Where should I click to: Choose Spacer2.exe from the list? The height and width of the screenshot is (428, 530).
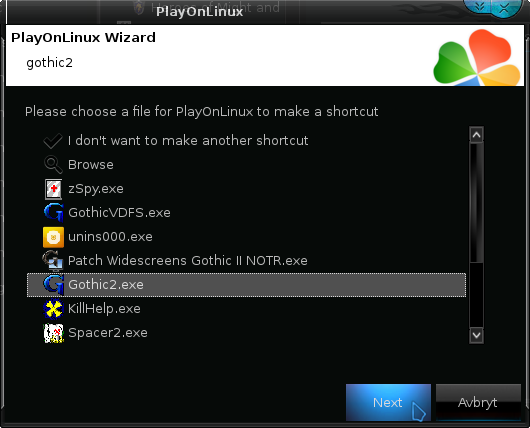(x=108, y=333)
